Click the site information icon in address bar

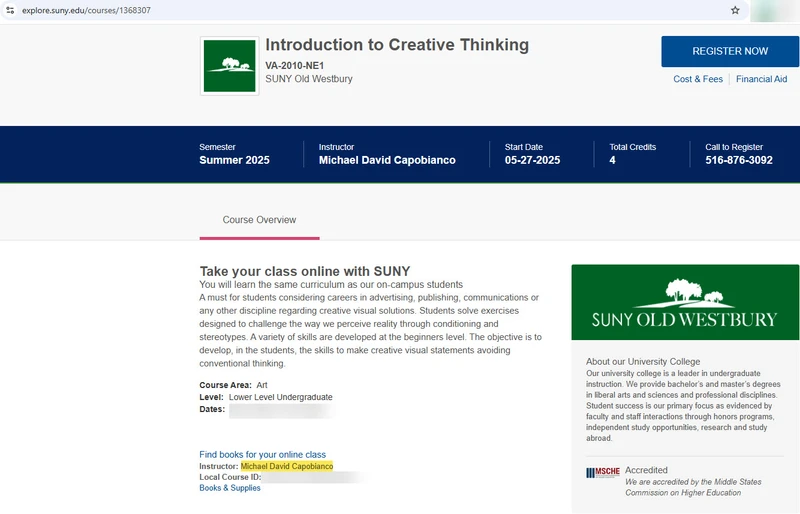coord(10,10)
